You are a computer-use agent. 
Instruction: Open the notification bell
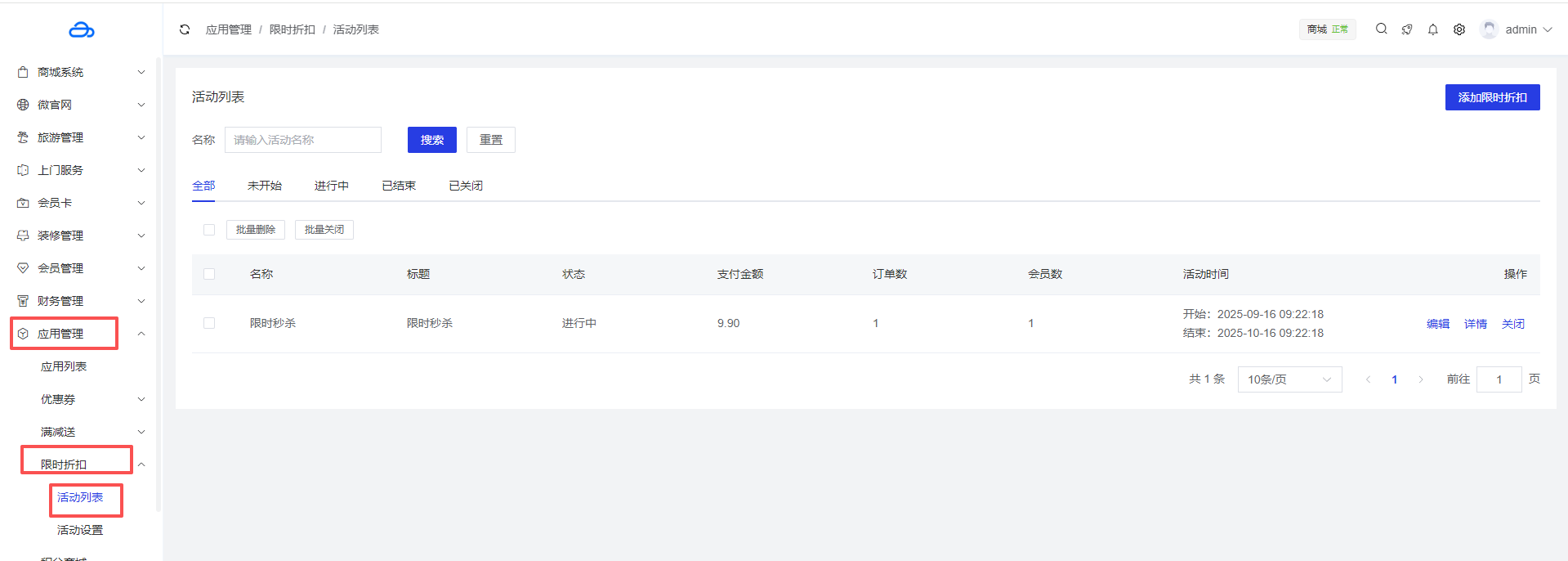pyautogui.click(x=1433, y=29)
